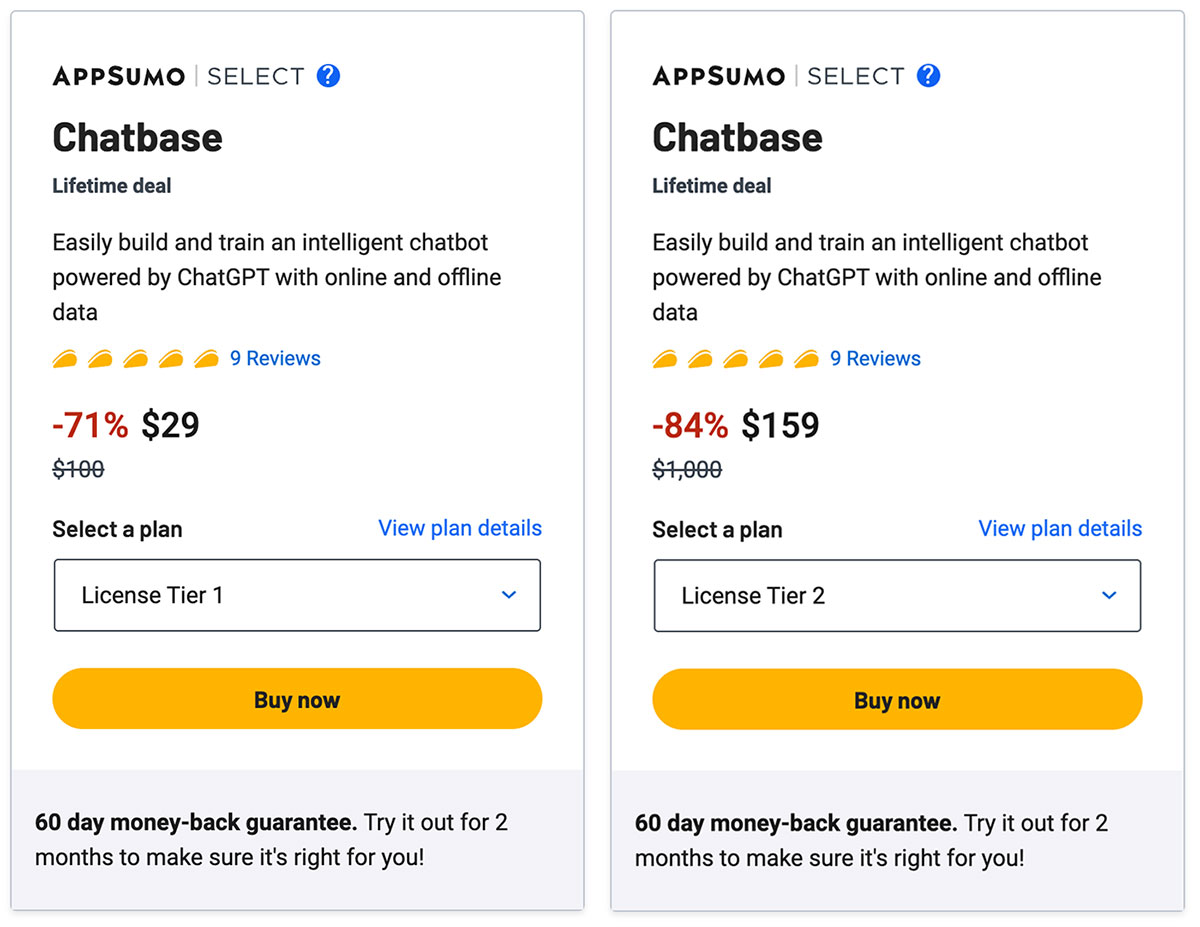This screenshot has width=1200, height=927.
Task: Open the License Tier 2 plan dropdown
Action: (897, 595)
